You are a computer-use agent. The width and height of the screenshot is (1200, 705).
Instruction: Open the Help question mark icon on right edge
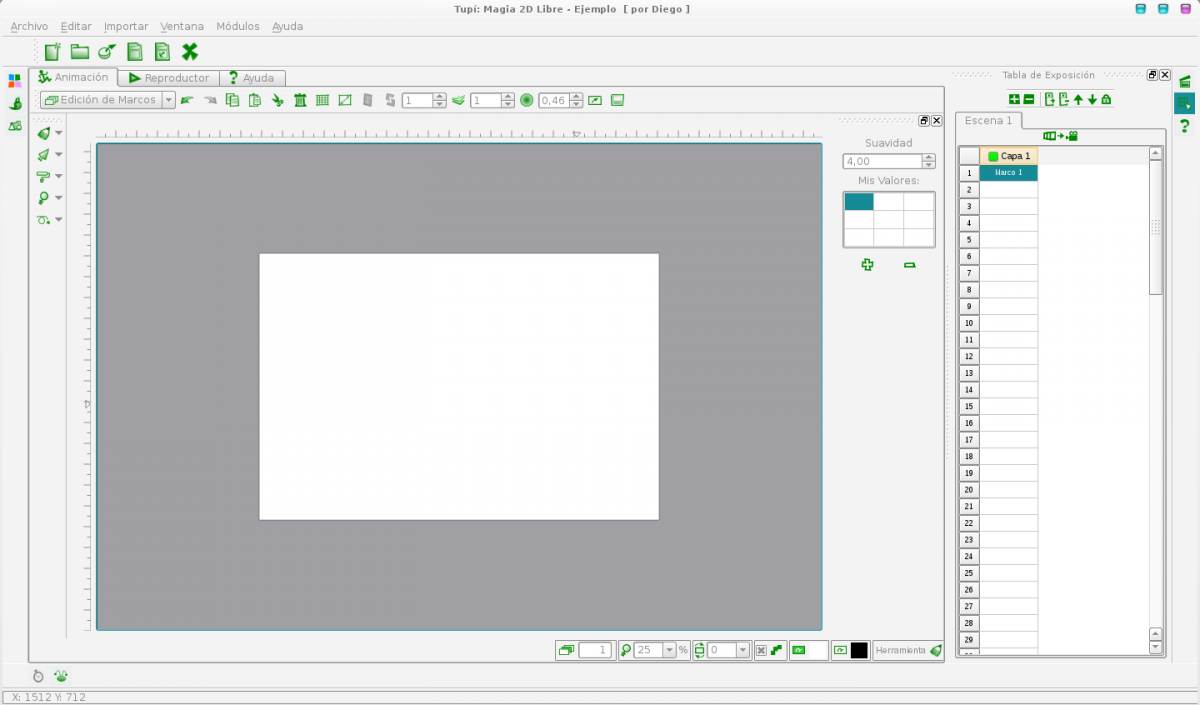(1186, 125)
